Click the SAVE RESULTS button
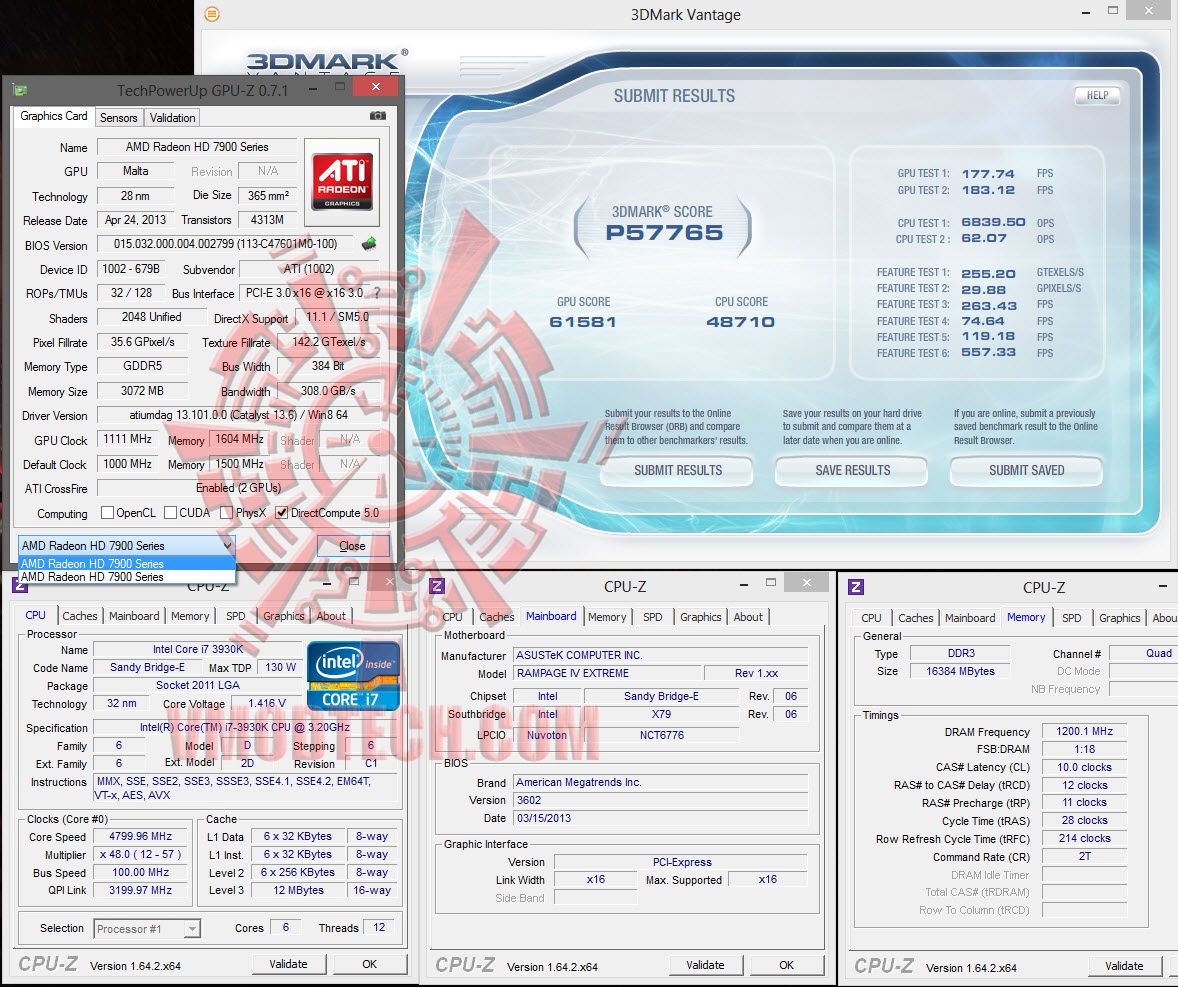 coord(853,470)
